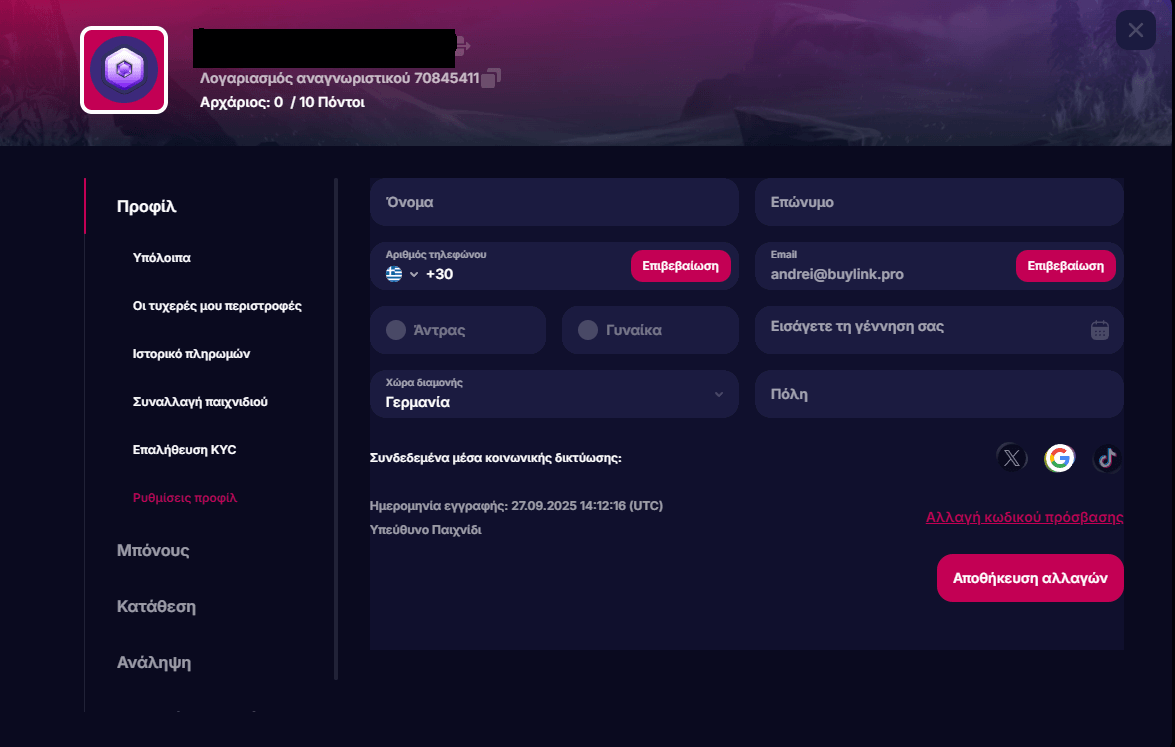
Task: Select the Γυναίκα gender radio option
Action: (588, 330)
